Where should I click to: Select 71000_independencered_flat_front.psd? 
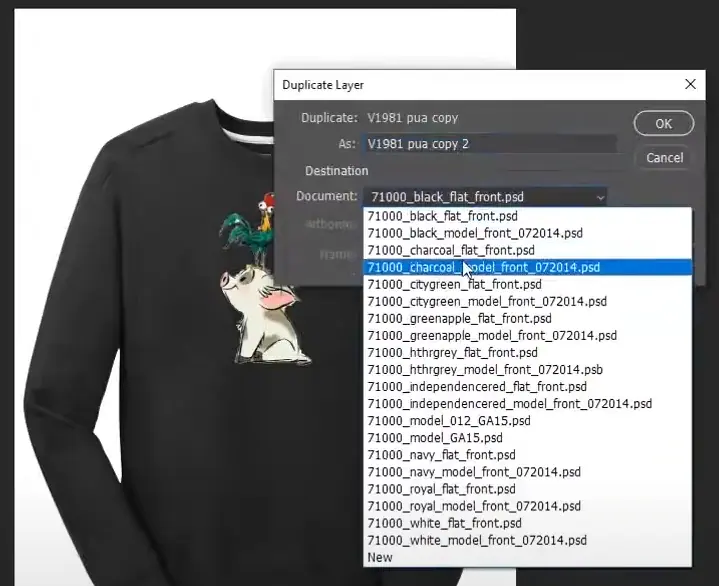(527, 387)
